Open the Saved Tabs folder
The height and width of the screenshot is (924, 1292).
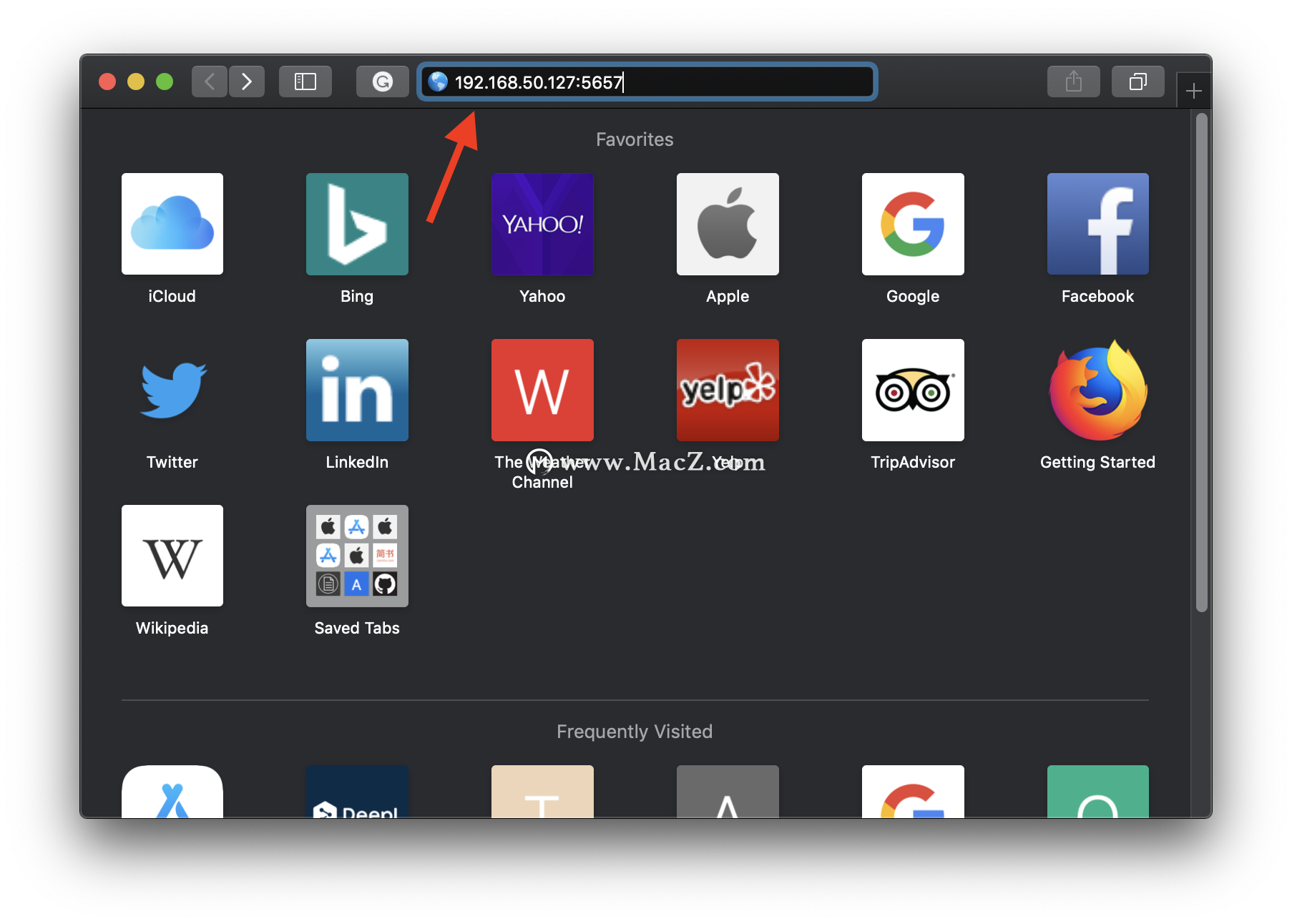(357, 556)
